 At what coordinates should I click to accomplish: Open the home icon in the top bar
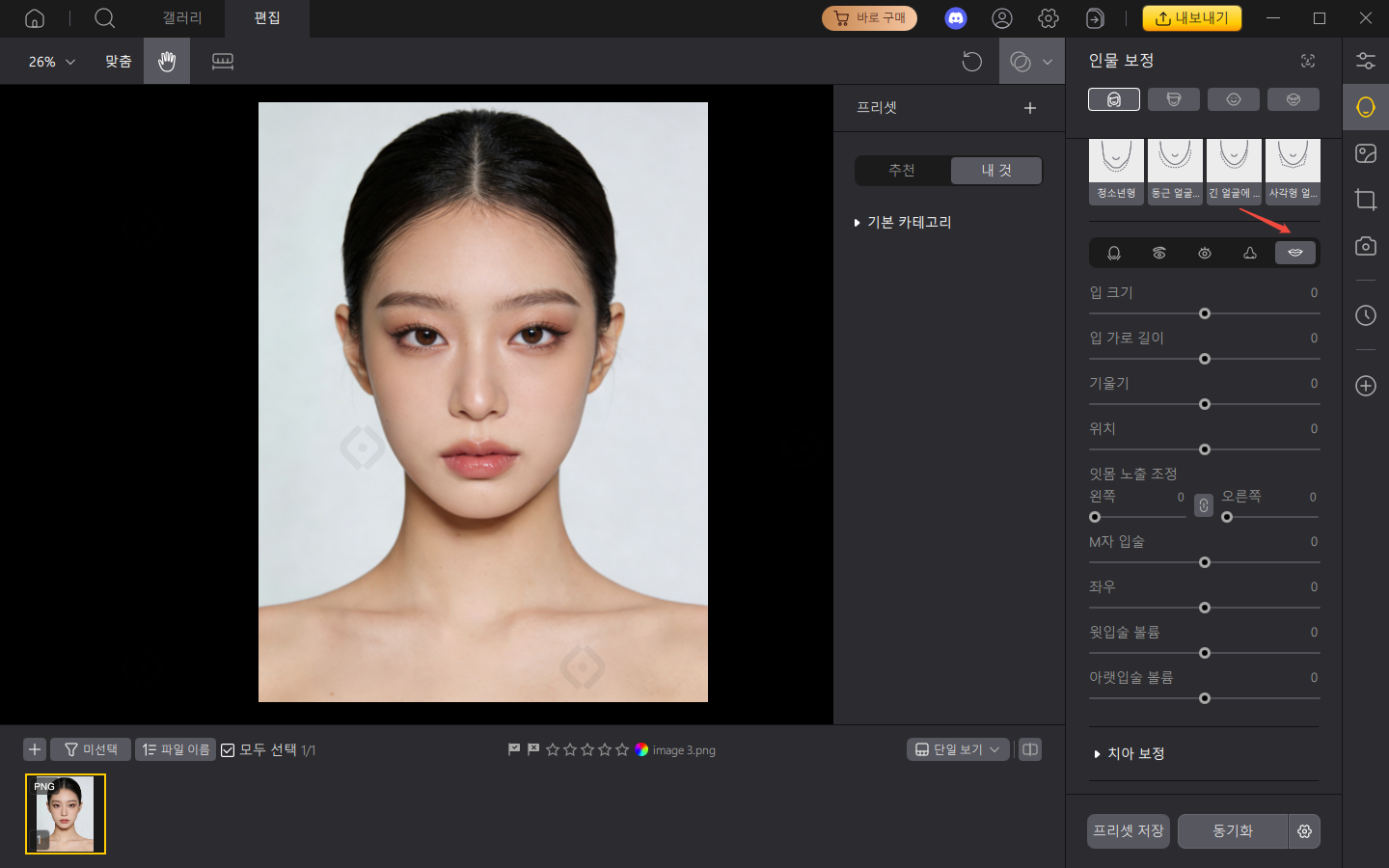point(35,18)
